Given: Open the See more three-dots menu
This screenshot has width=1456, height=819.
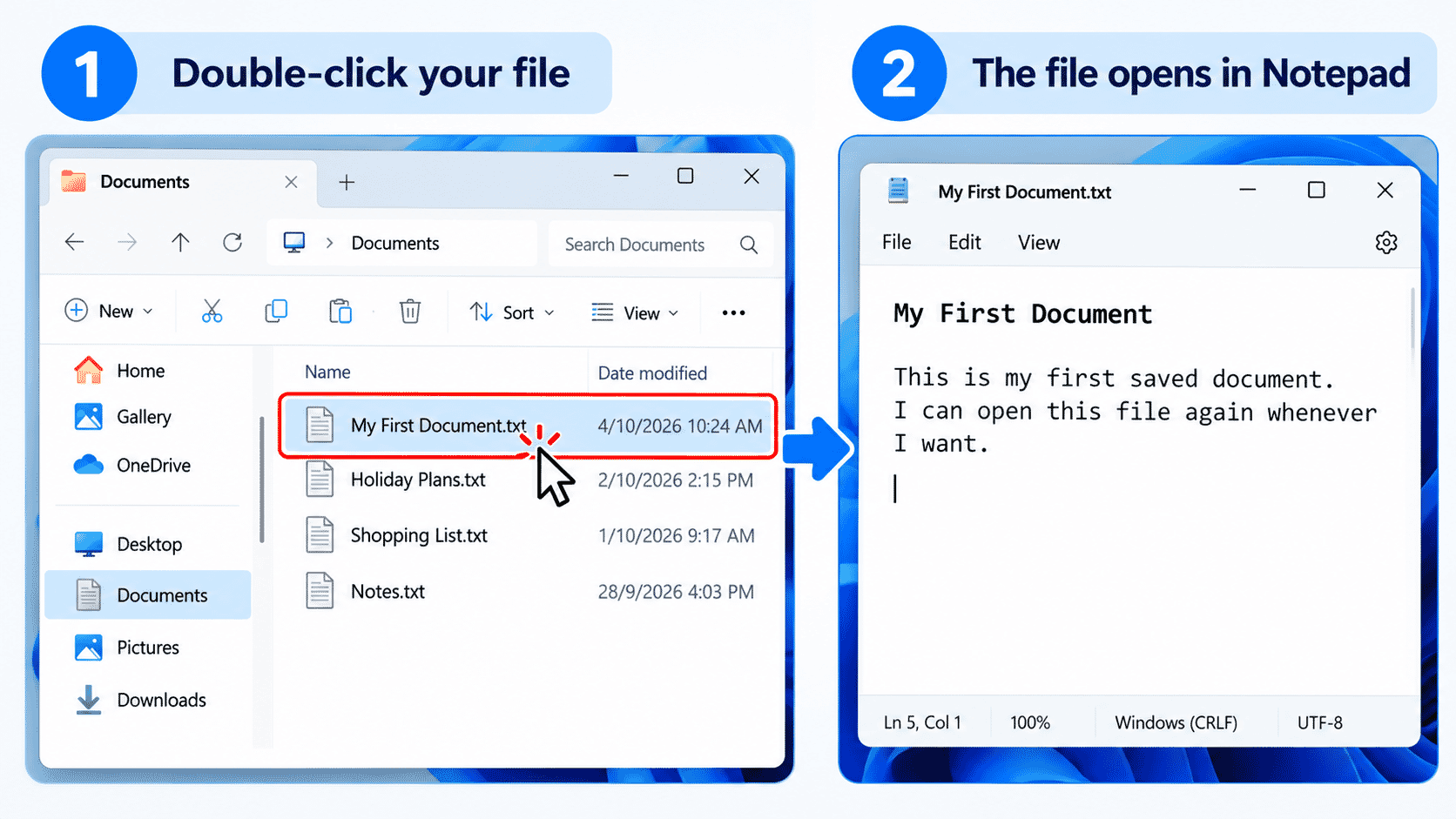Looking at the screenshot, I should tap(733, 313).
